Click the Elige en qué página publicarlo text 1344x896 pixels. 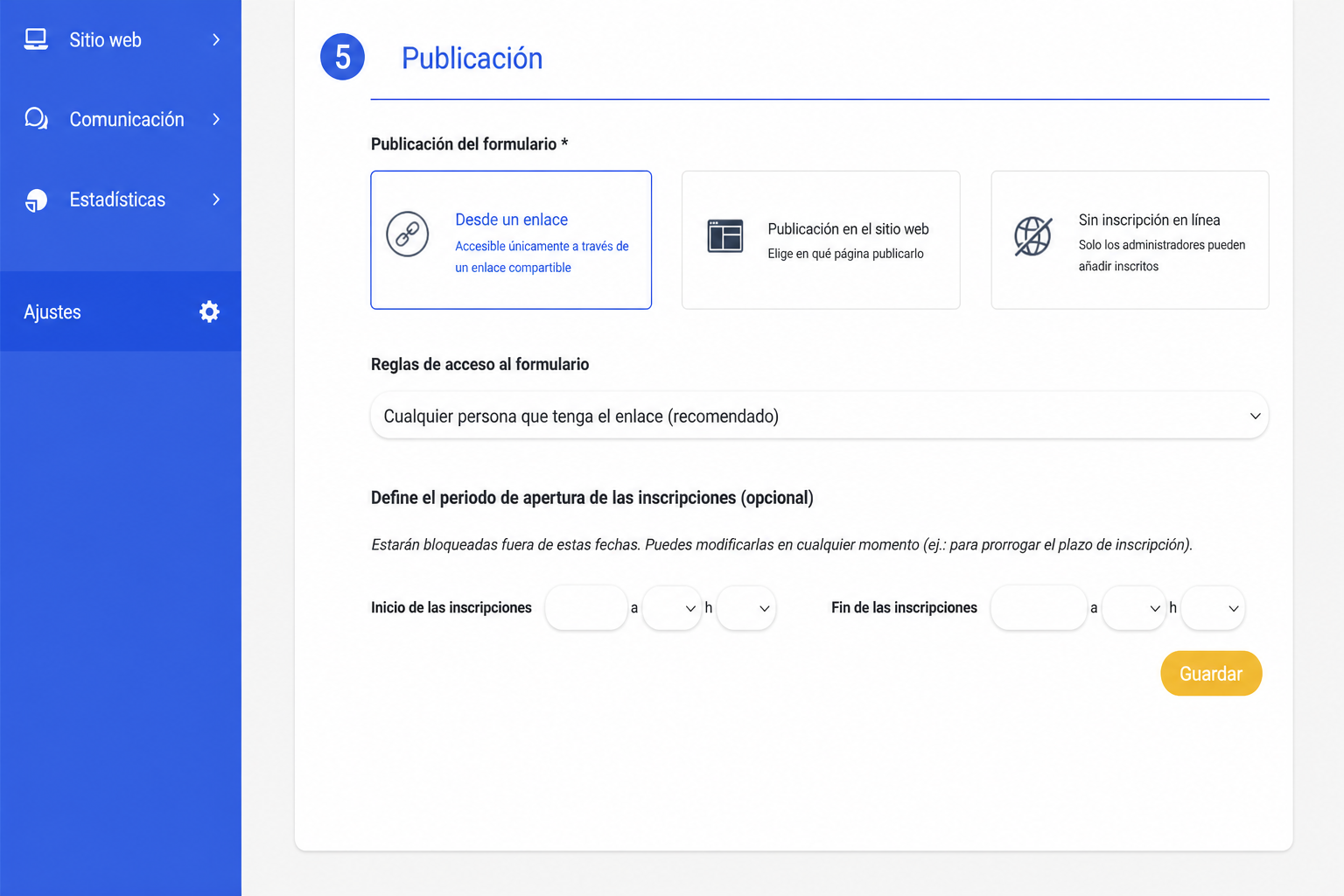[x=846, y=254]
